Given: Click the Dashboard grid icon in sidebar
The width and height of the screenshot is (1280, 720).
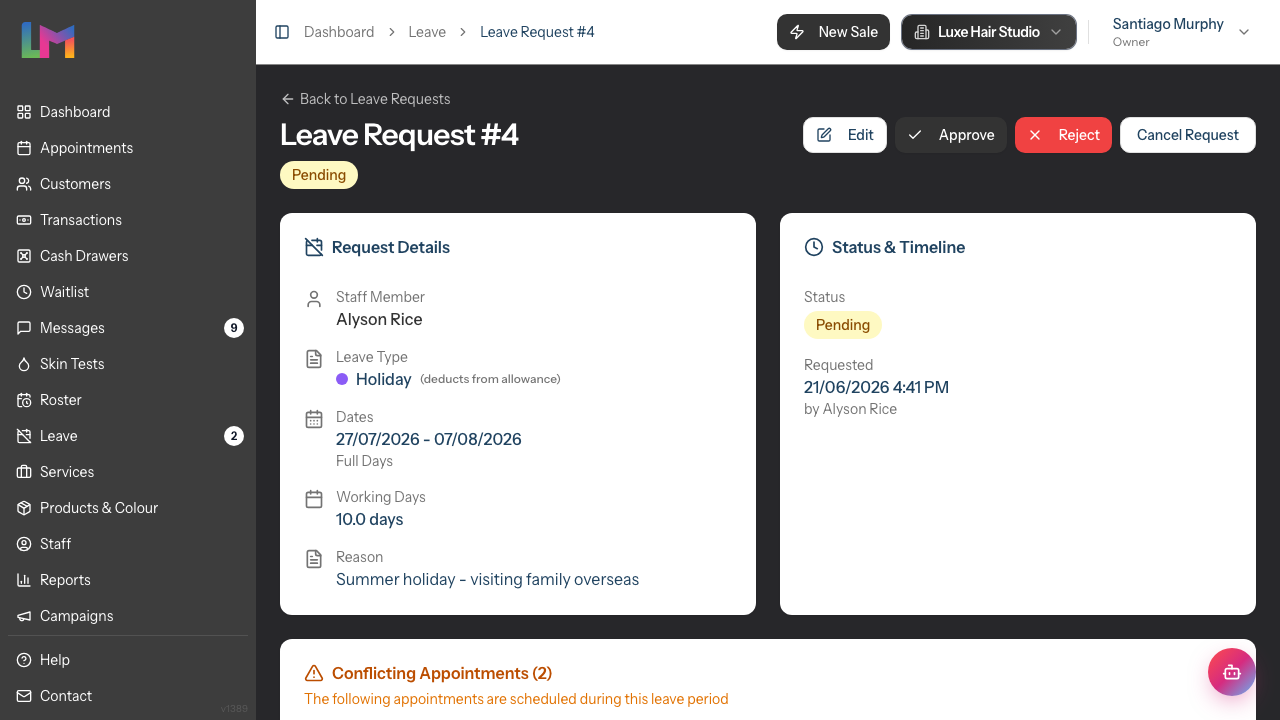Looking at the screenshot, I should 24,112.
